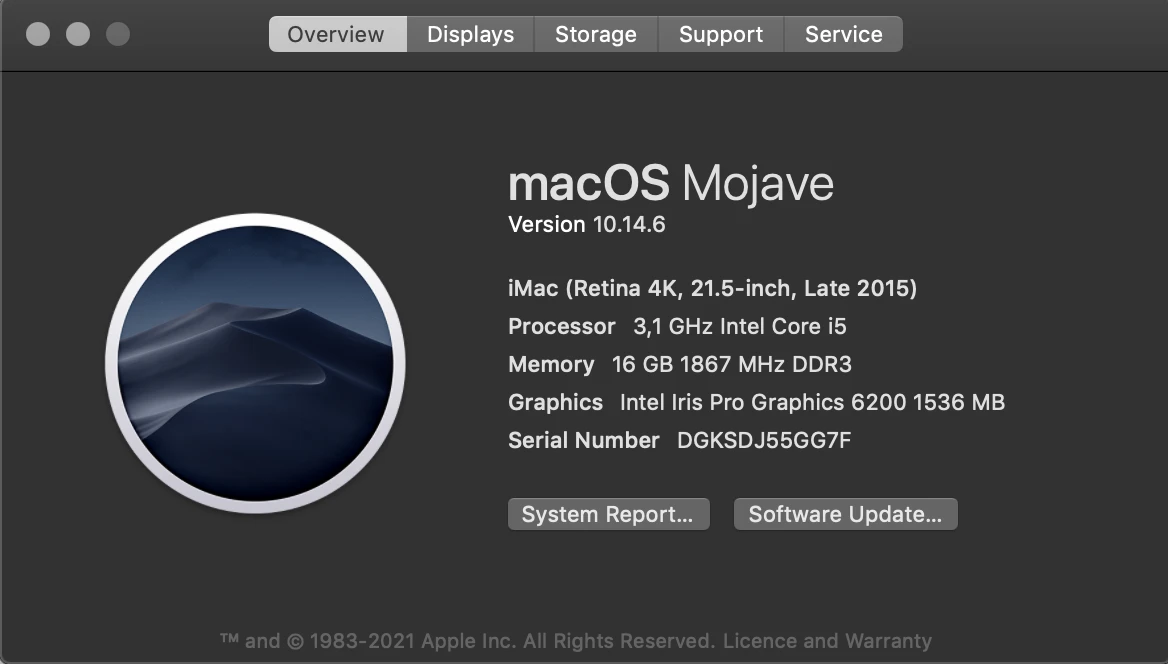Click the greyed-out zoom window button
1168x664 pixels.
point(118,34)
